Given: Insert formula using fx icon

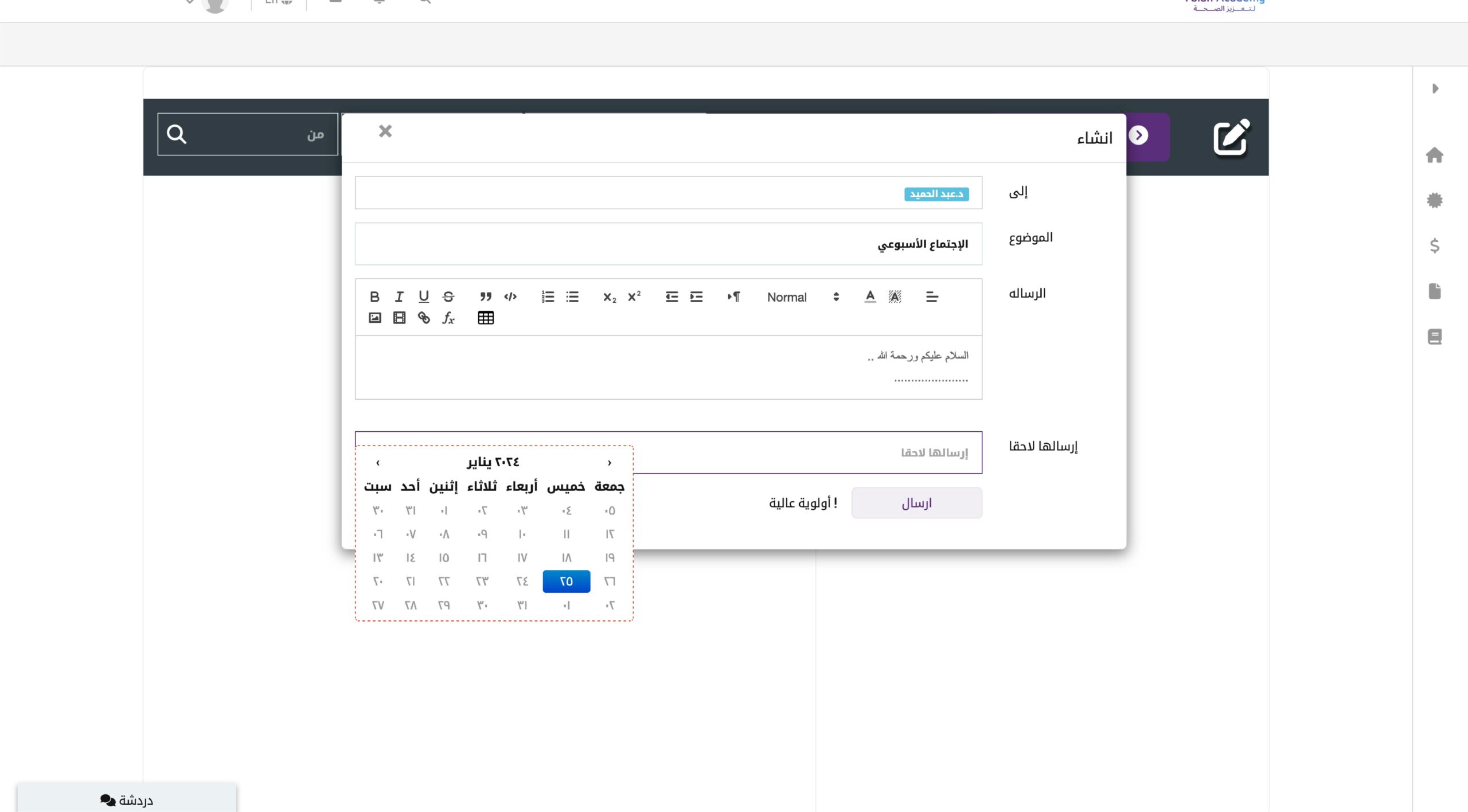Looking at the screenshot, I should tap(448, 318).
